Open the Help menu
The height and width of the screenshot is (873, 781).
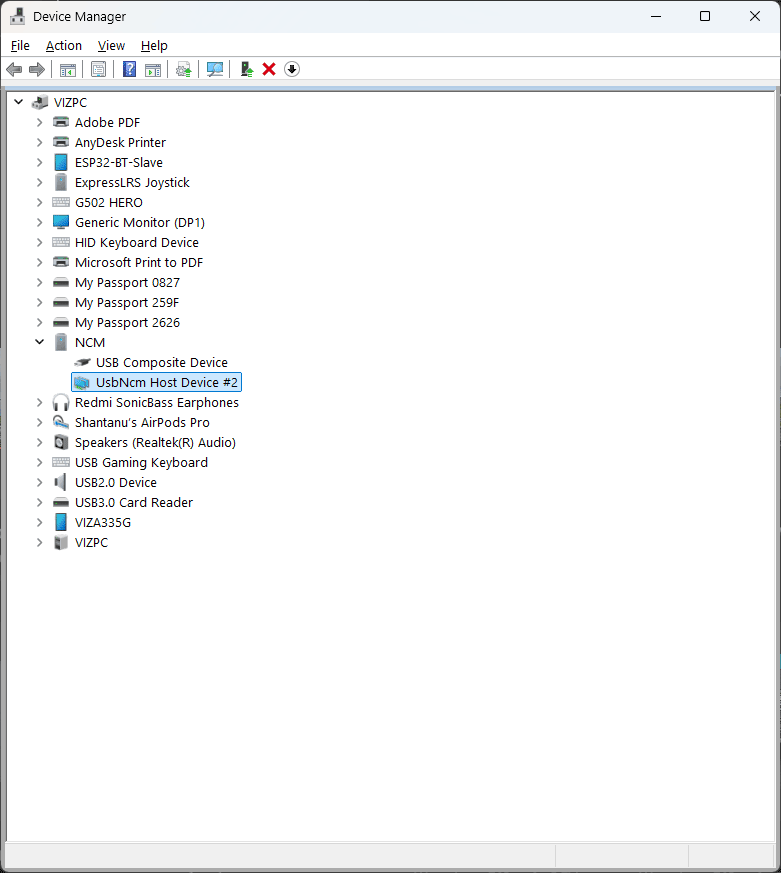point(154,46)
